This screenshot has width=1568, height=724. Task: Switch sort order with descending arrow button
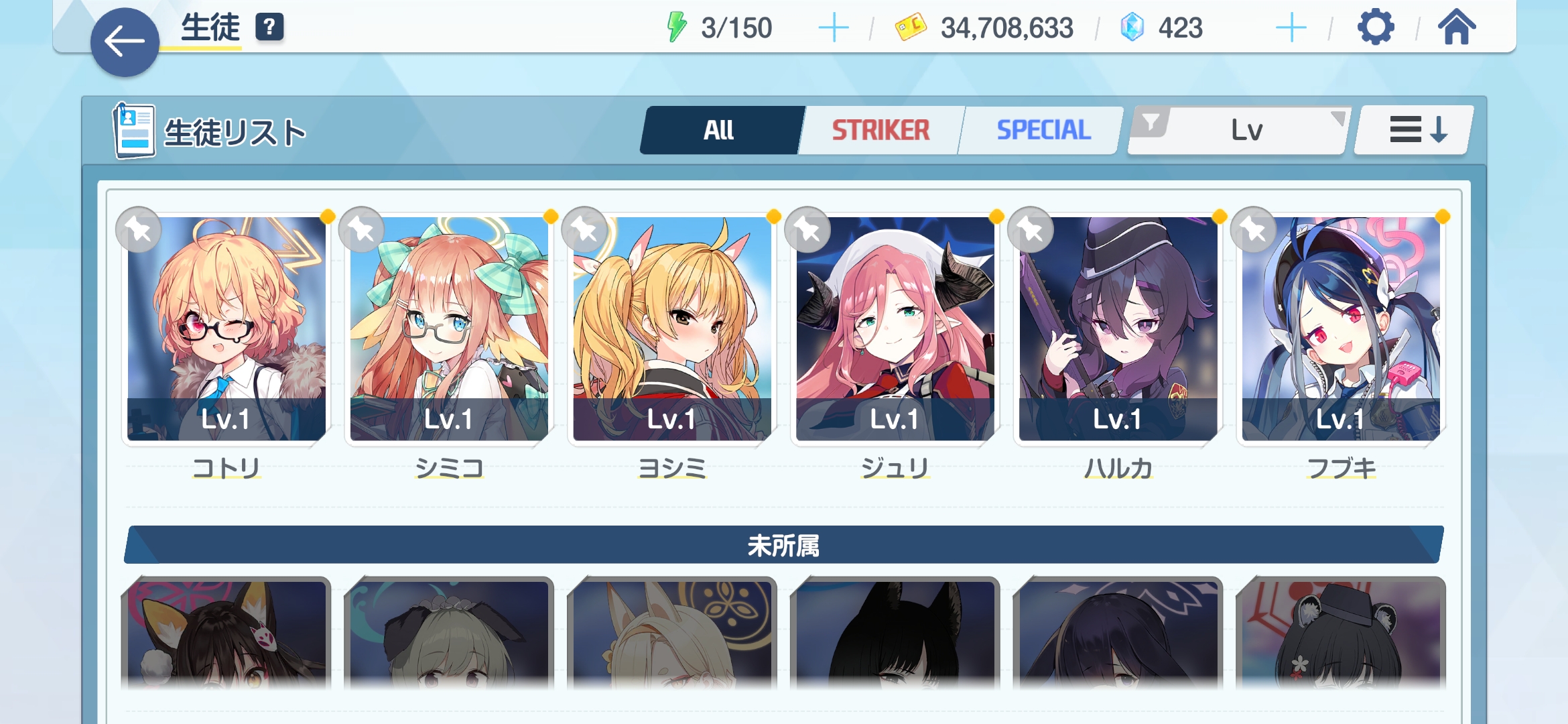point(1415,130)
